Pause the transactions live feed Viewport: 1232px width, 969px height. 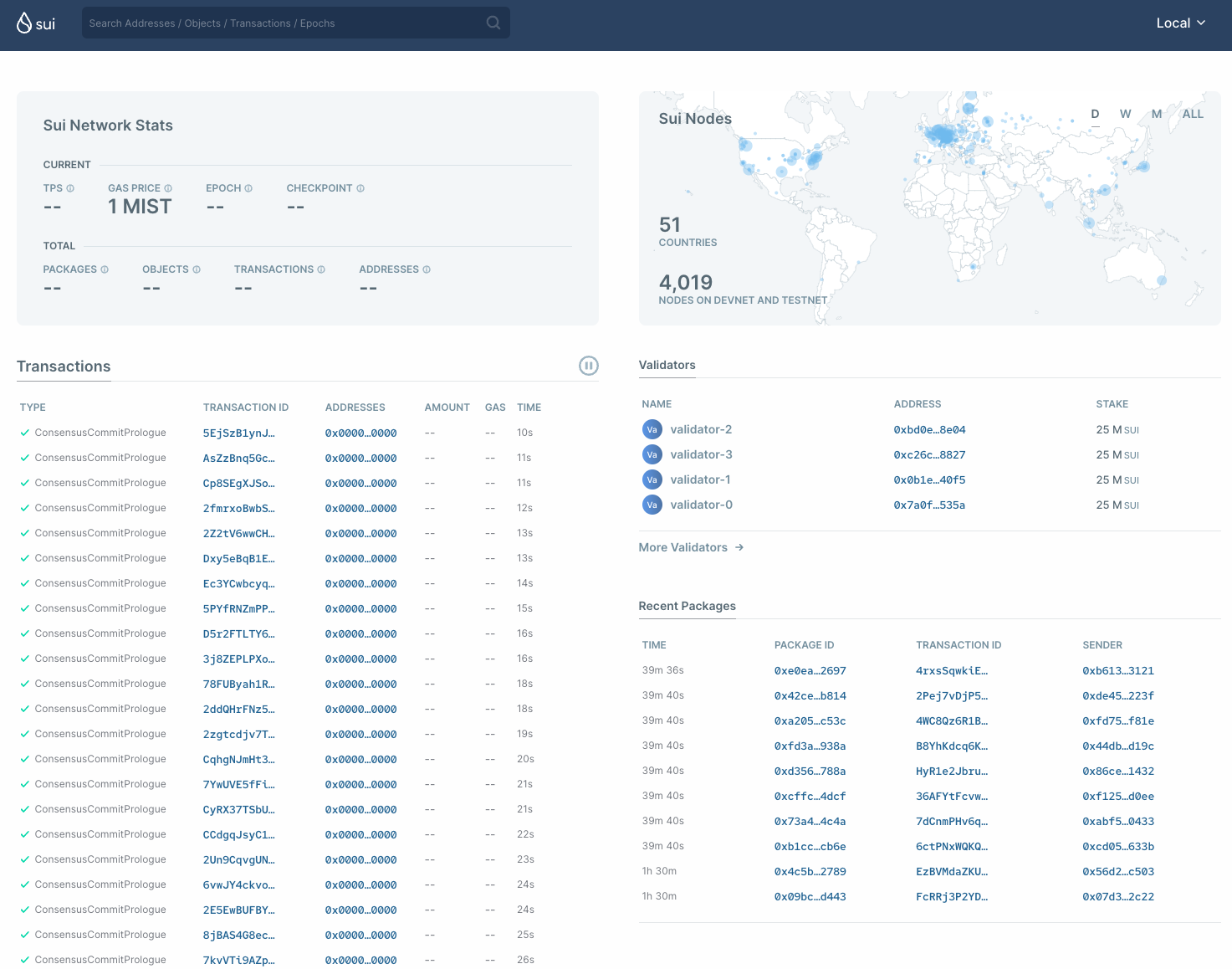click(589, 366)
